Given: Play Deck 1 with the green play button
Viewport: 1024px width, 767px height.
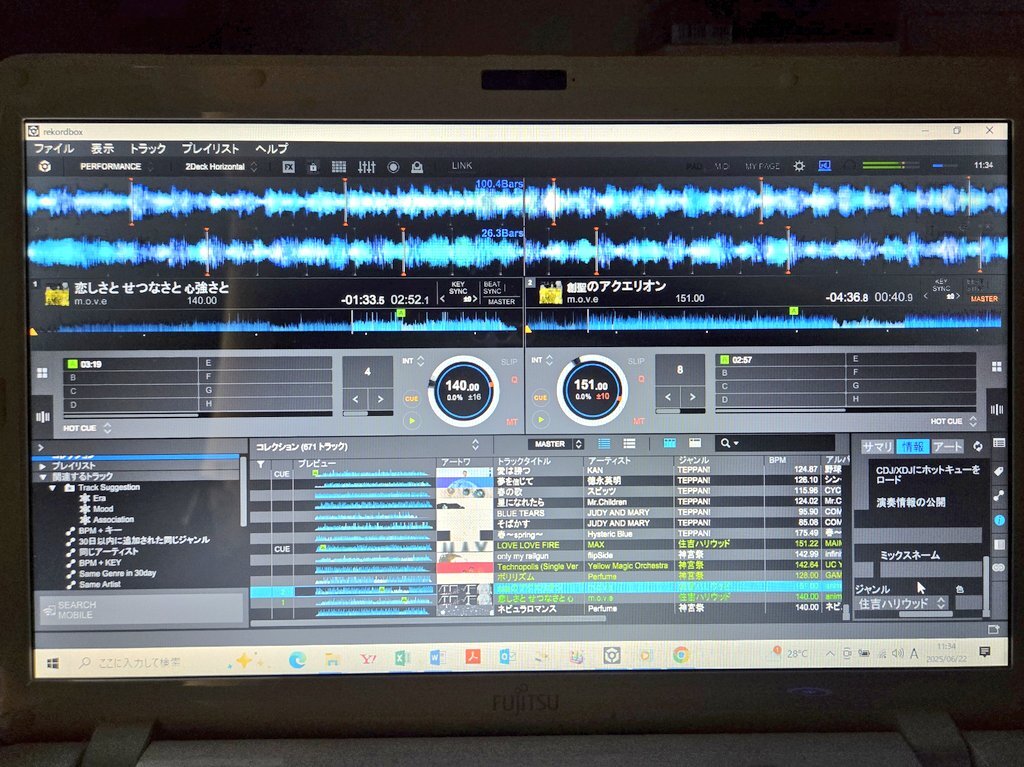Looking at the screenshot, I should pos(411,420).
